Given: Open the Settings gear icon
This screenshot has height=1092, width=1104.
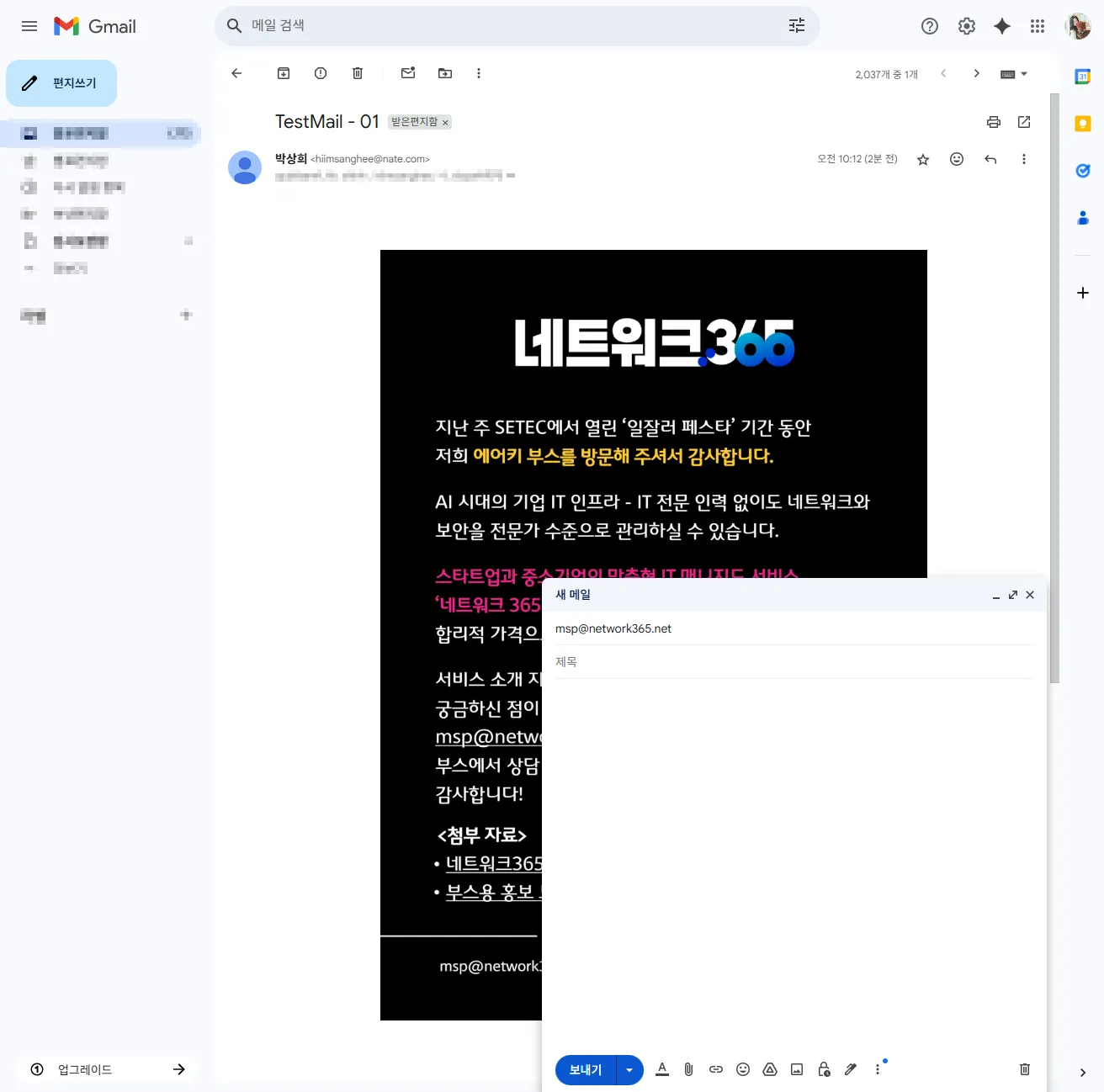Looking at the screenshot, I should tap(967, 26).
